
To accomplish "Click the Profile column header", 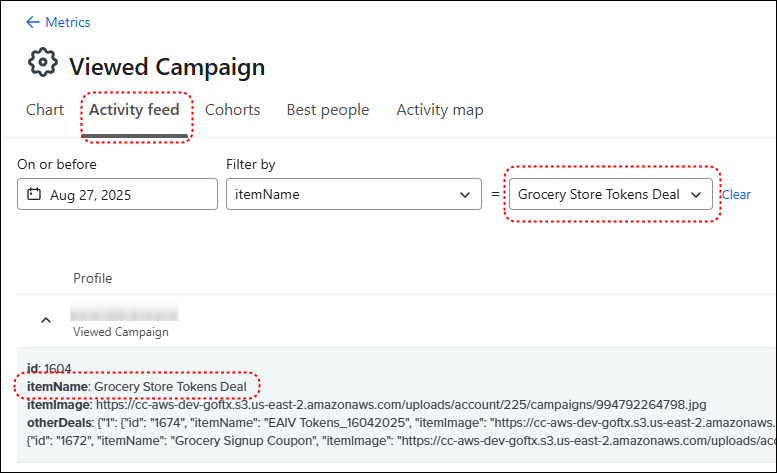I will (92, 278).
